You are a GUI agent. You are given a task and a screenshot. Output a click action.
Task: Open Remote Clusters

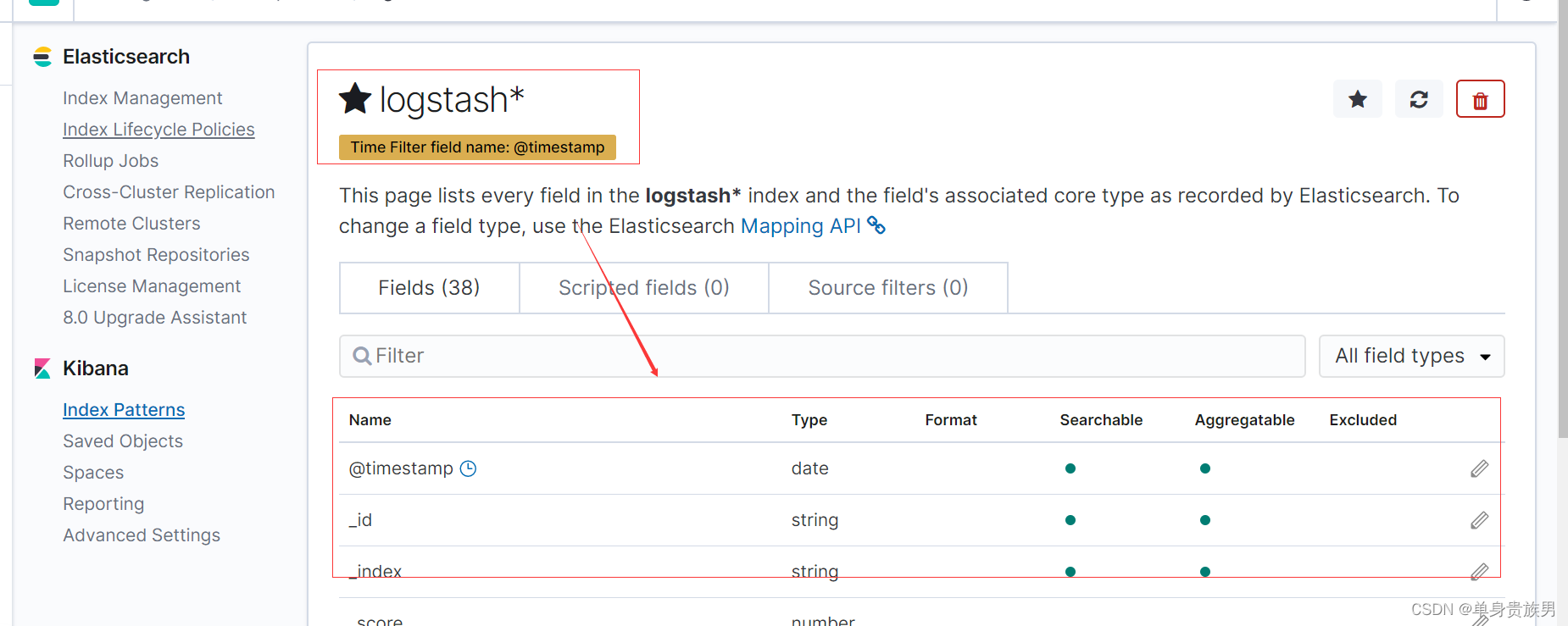point(131,224)
